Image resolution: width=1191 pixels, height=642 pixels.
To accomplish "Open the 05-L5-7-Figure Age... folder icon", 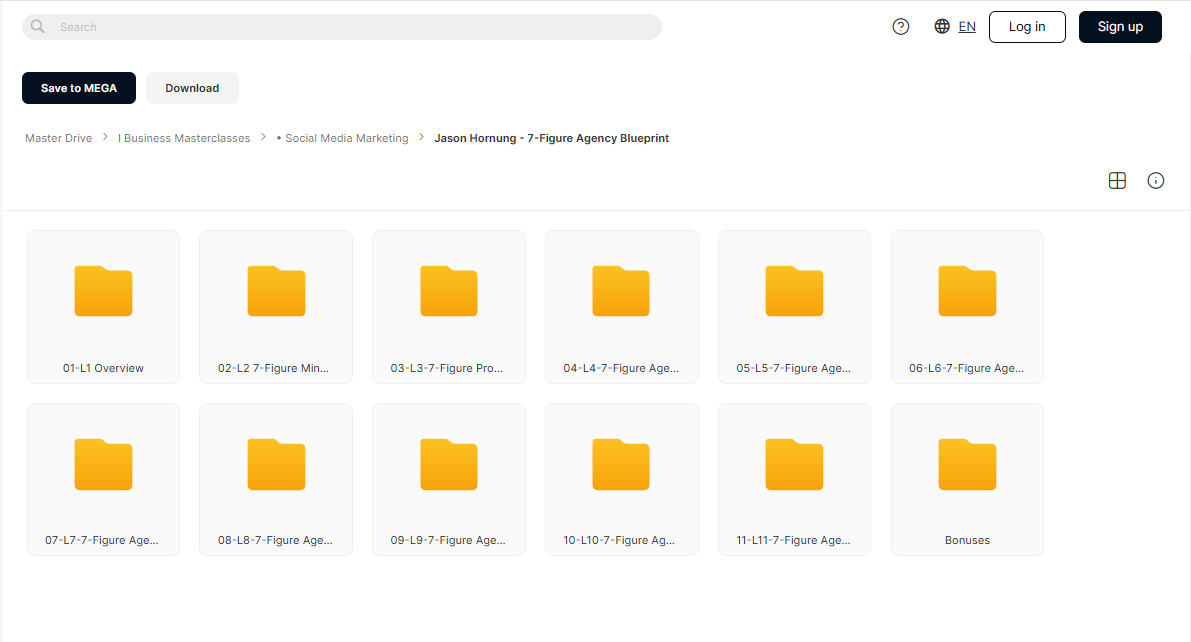I will coord(795,291).
